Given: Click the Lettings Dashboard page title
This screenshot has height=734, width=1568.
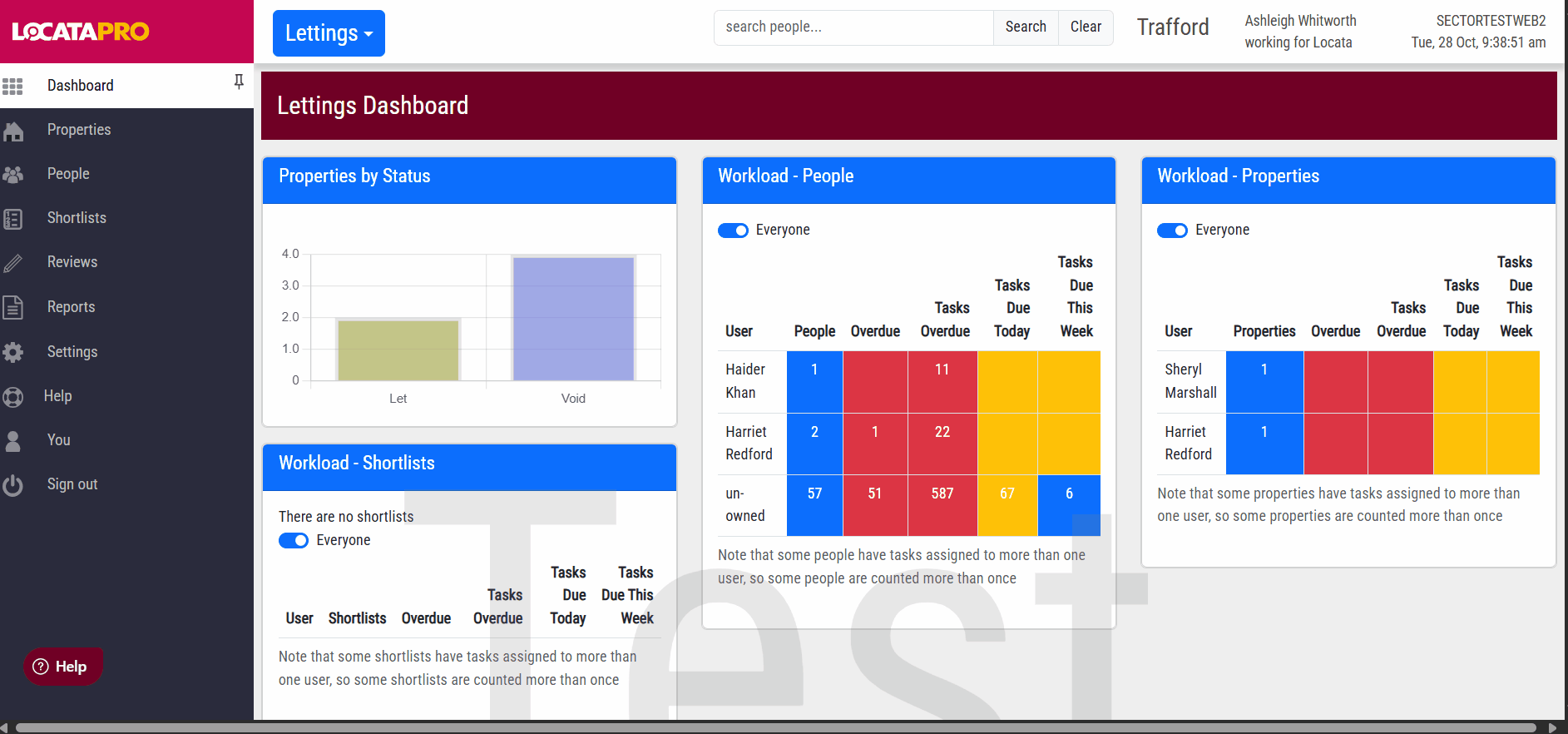Looking at the screenshot, I should [373, 106].
